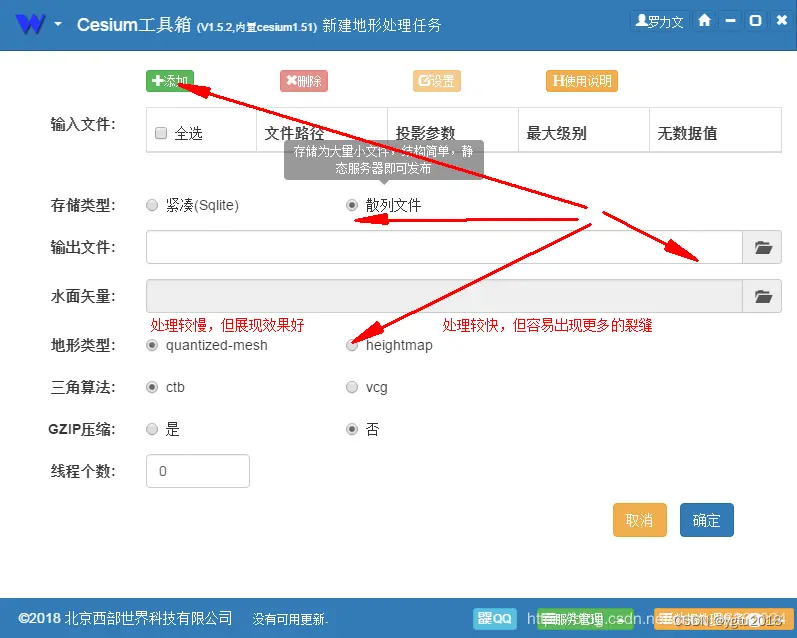
Task: Open the QQ contact button in footer
Action: [495, 619]
